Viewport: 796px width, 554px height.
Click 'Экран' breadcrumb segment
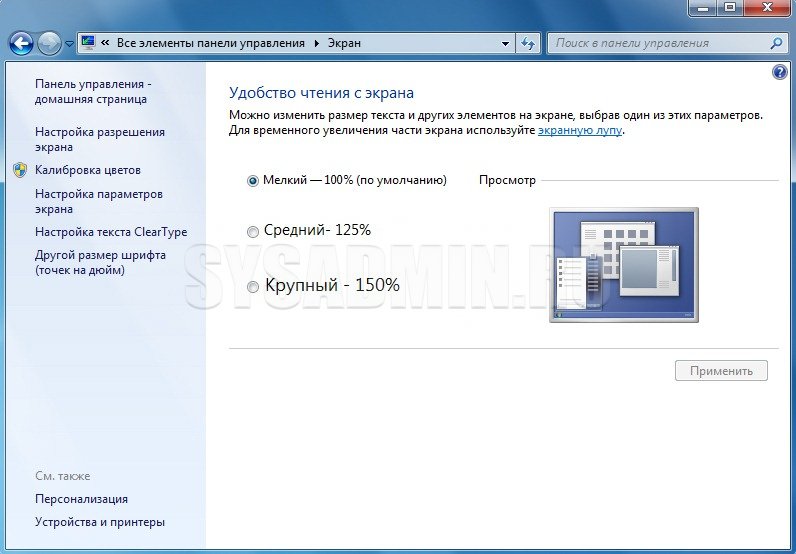[x=344, y=43]
